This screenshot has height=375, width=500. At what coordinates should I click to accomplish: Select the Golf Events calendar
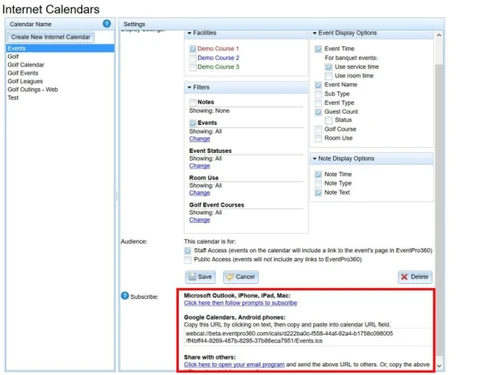(60, 73)
